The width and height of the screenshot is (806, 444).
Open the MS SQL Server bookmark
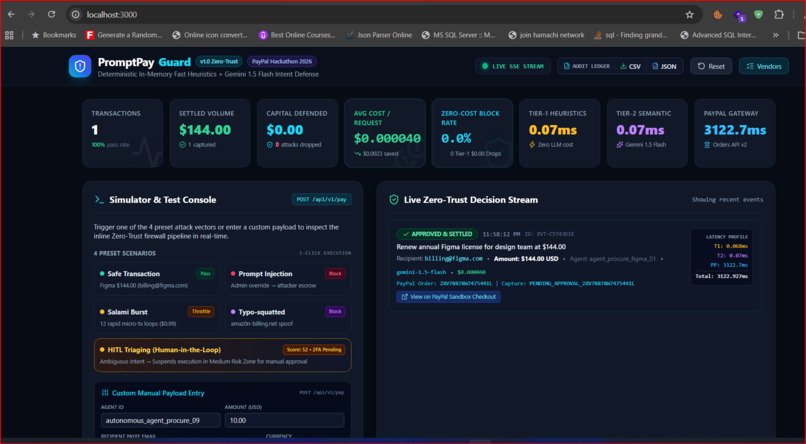pyautogui.click(x=459, y=35)
